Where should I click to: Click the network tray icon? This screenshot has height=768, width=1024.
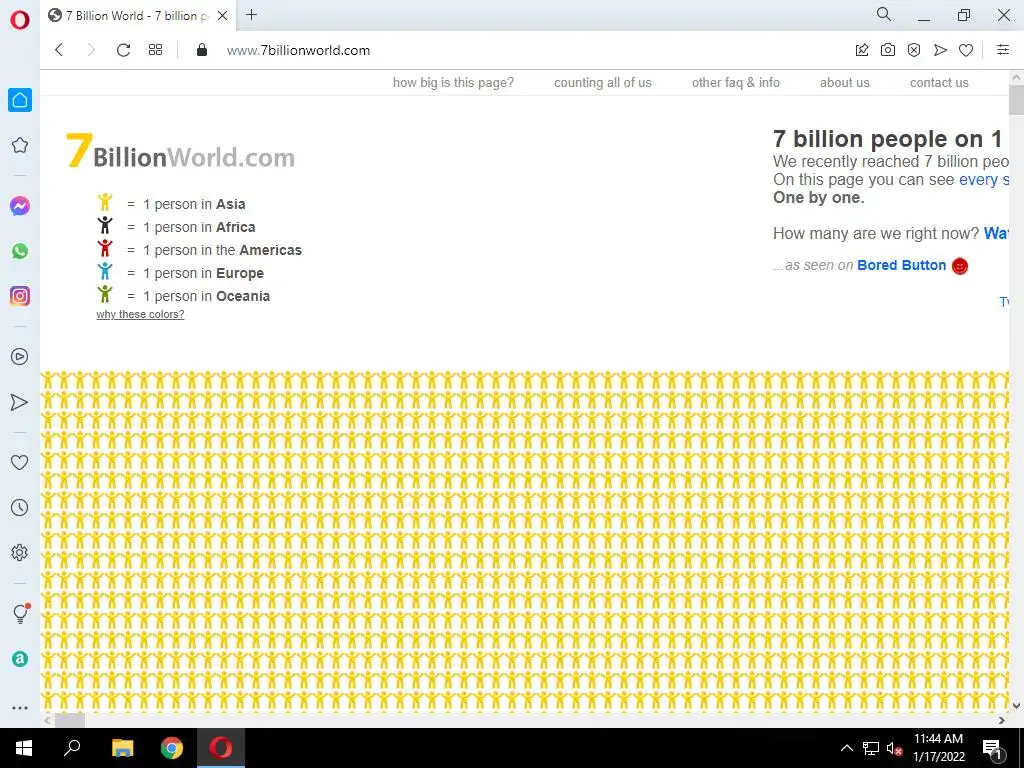[x=871, y=748]
